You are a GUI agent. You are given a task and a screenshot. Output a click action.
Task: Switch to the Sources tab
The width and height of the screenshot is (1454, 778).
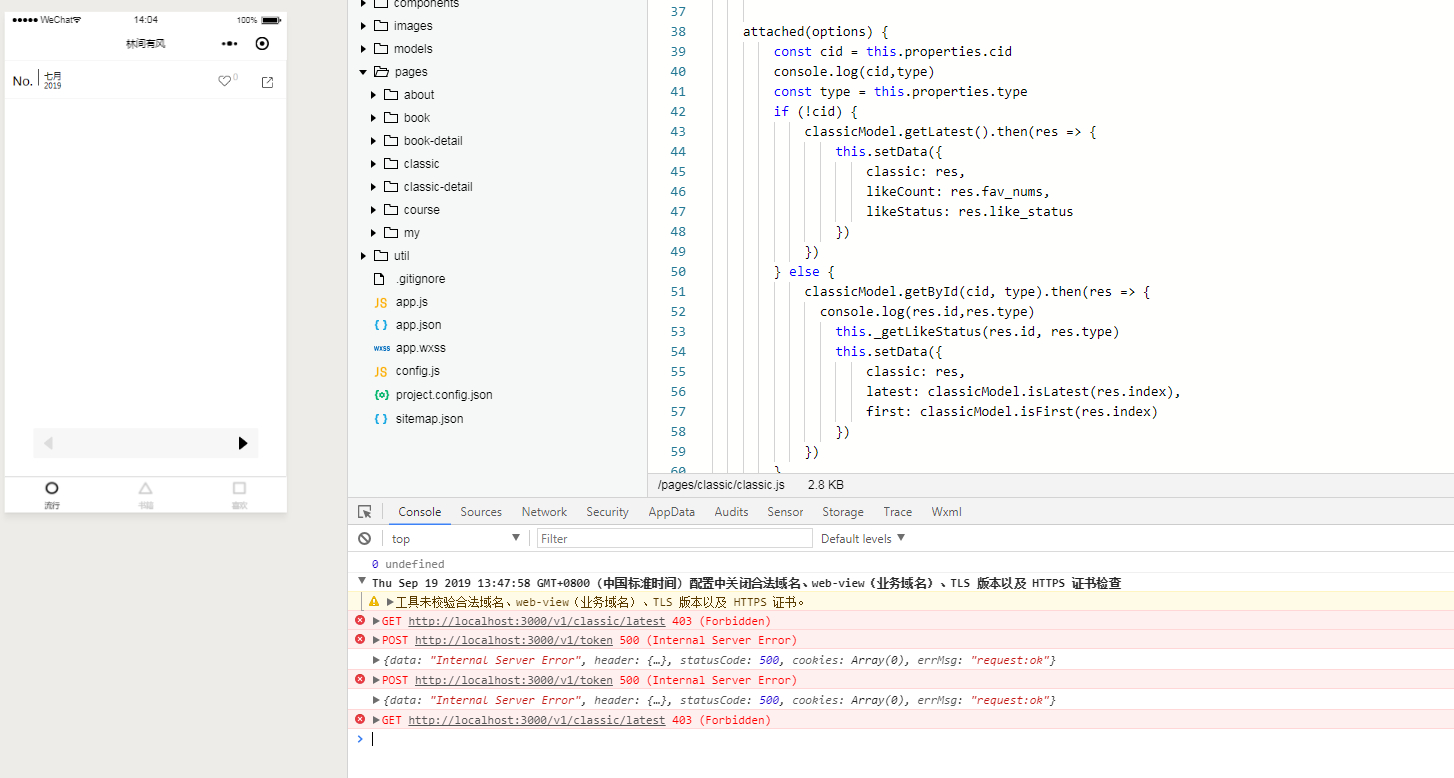(x=481, y=512)
